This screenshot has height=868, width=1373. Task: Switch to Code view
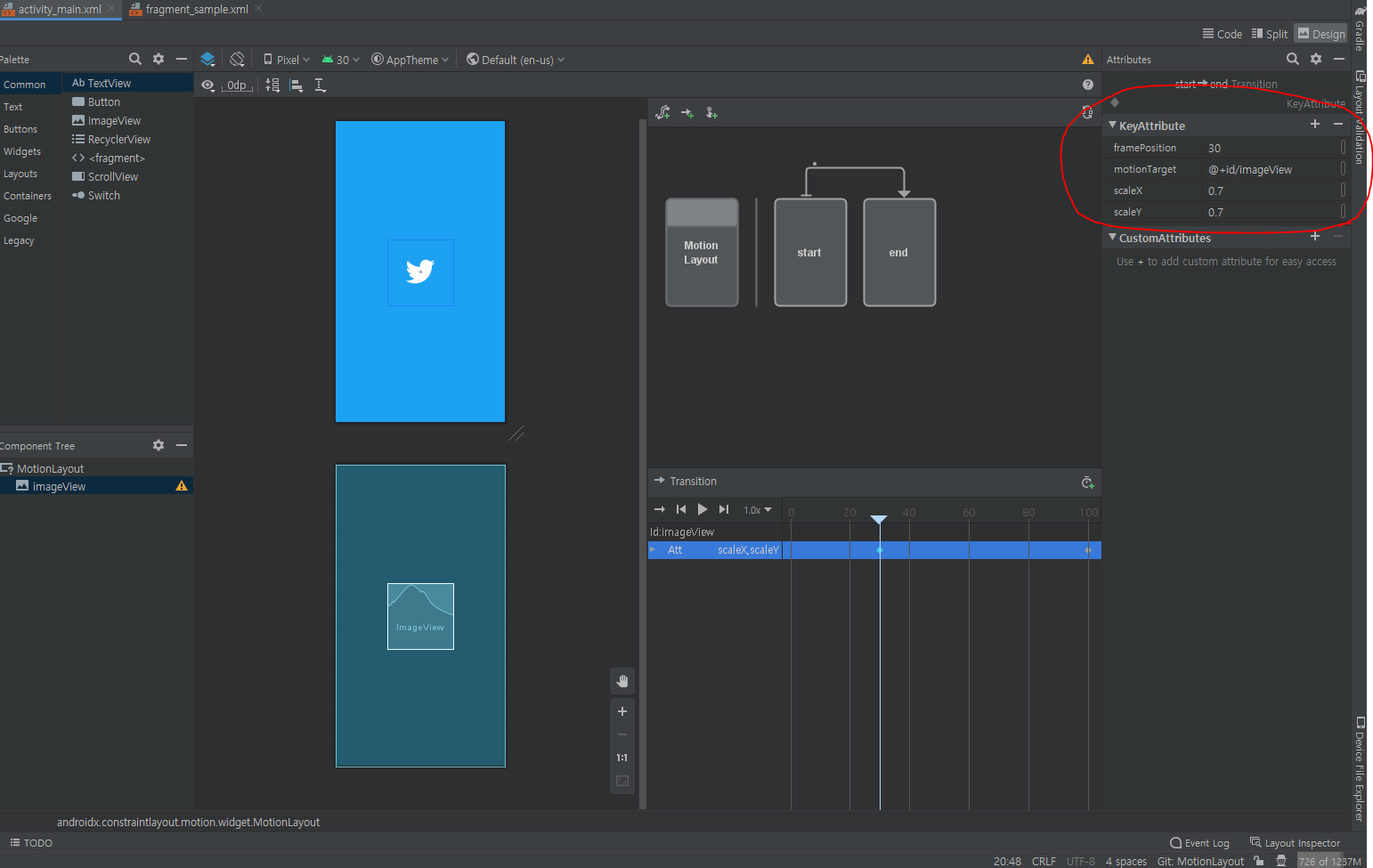[1223, 34]
